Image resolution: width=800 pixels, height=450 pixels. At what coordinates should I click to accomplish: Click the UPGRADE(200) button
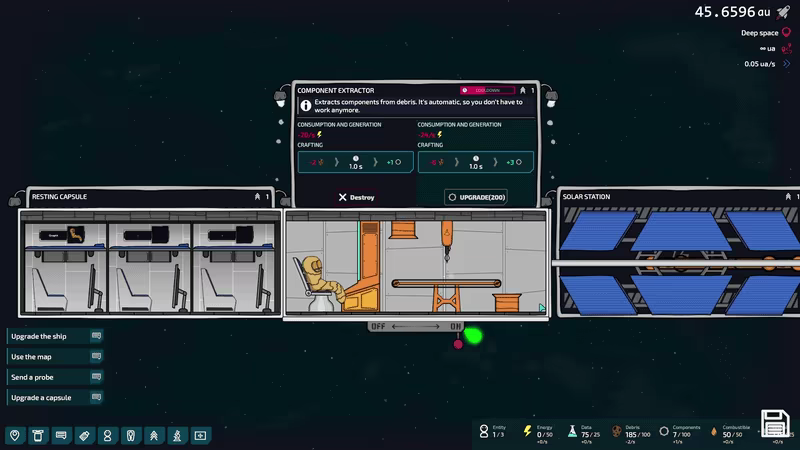[476, 197]
